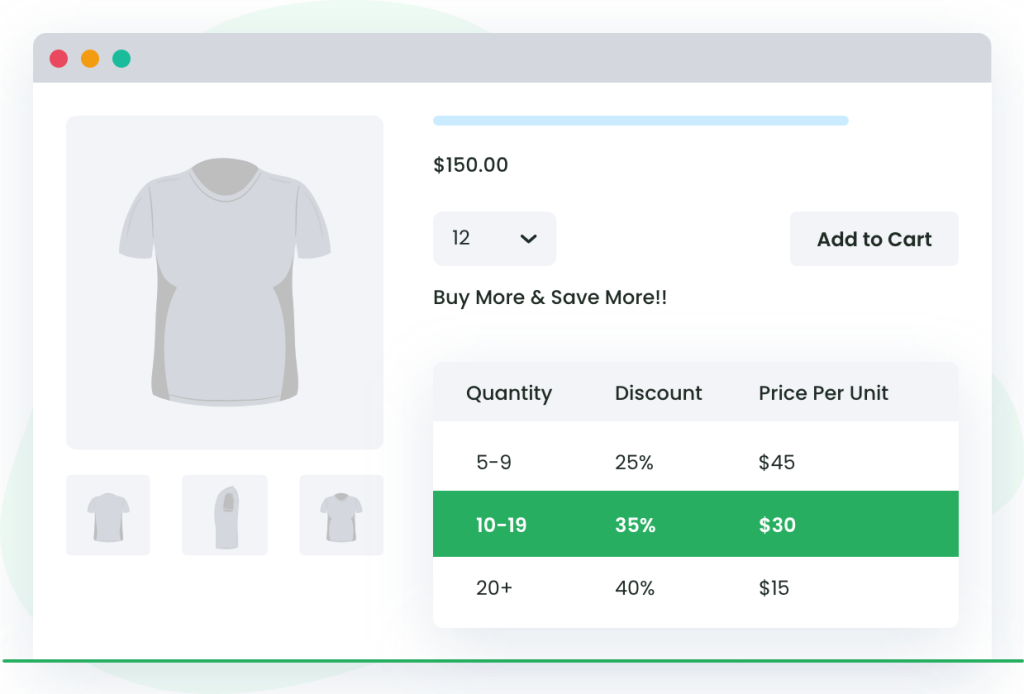Viewport: 1024px width, 694px height.
Task: Select the 20+ quantity row cell
Action: pos(494,588)
